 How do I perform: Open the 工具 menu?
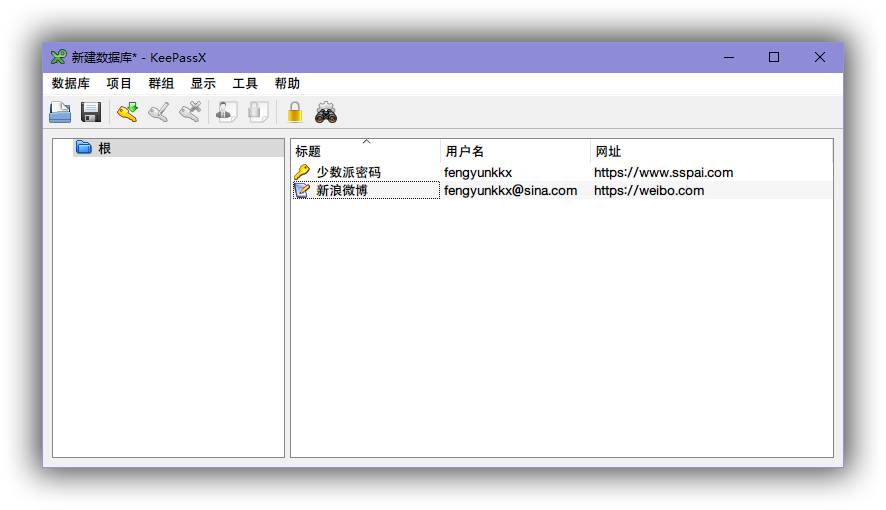coord(245,84)
